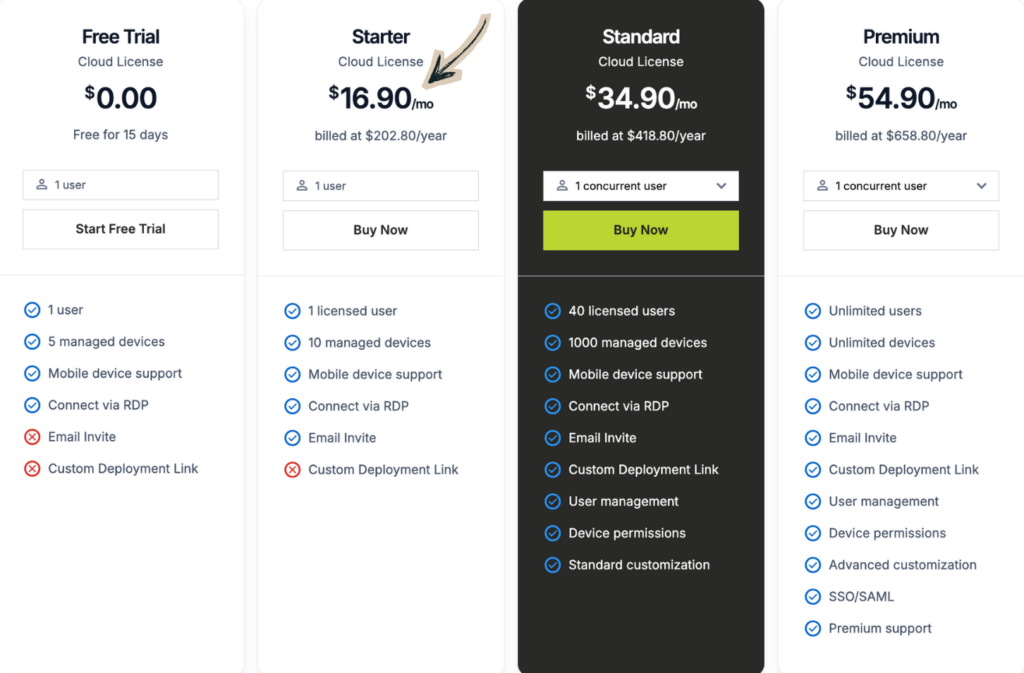Click the checkmark beside Connect via RDP on Free Trial

[x=31, y=405]
